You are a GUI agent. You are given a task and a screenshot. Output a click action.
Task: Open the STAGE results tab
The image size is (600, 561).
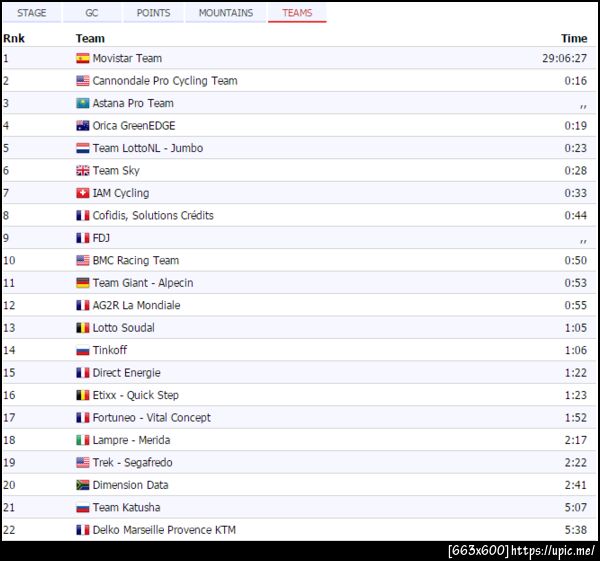point(32,13)
